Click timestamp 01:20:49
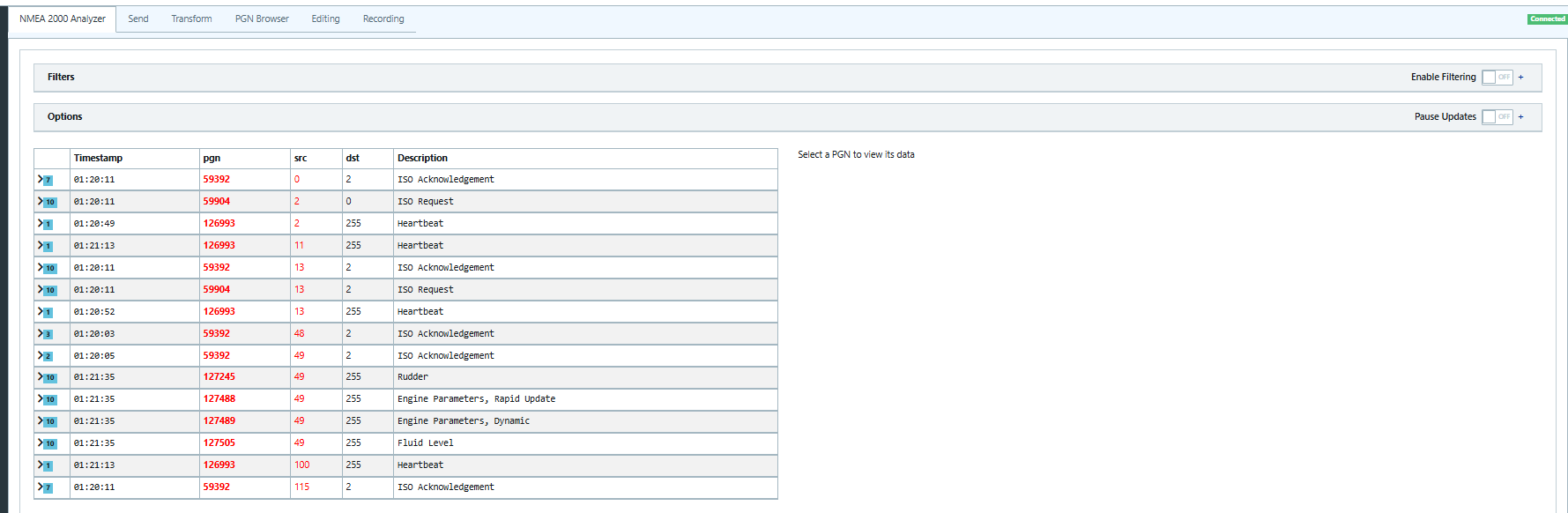This screenshot has height=513, width=1568. [94, 223]
